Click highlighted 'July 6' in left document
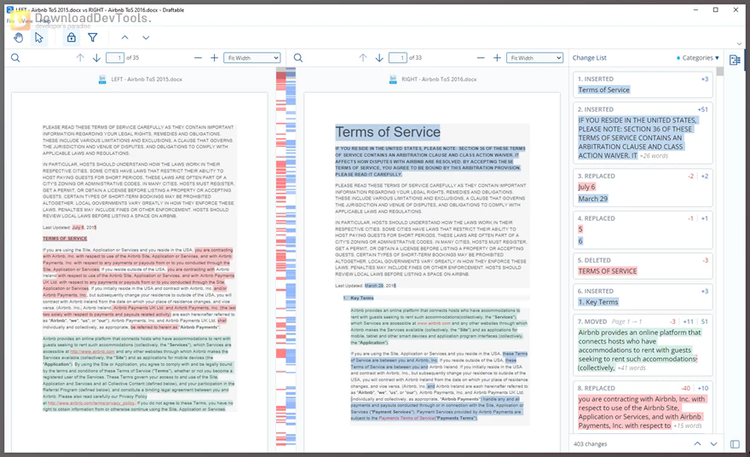This screenshot has width=750, height=457. point(77,228)
